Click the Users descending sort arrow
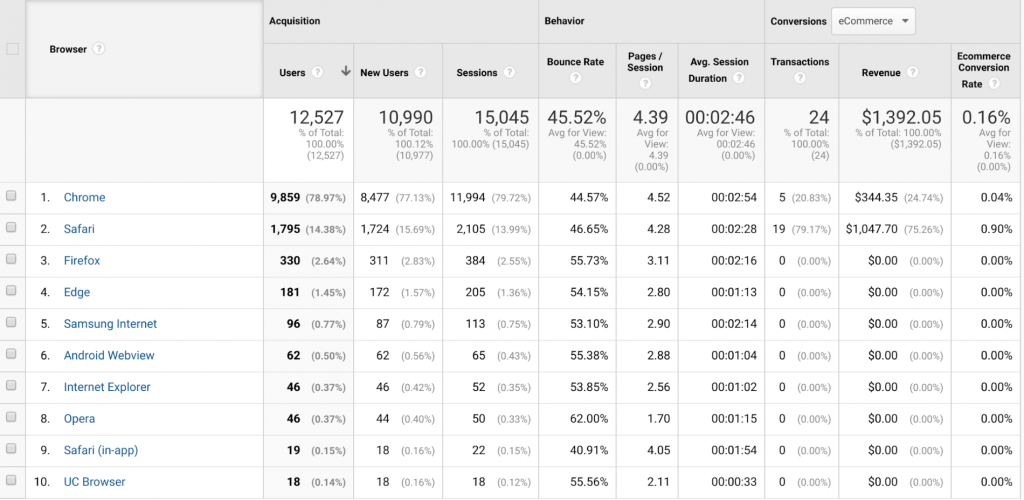This screenshot has height=500, width=1024. tap(345, 72)
